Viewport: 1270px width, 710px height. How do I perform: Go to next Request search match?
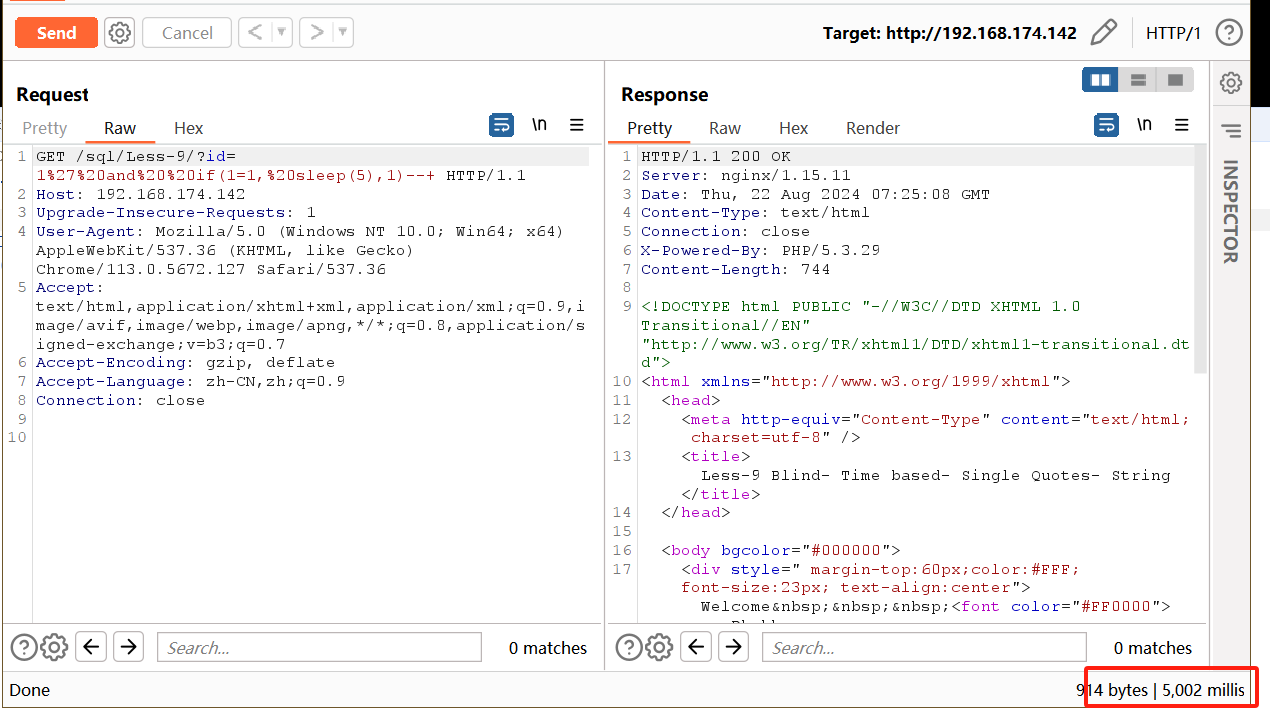(x=128, y=647)
